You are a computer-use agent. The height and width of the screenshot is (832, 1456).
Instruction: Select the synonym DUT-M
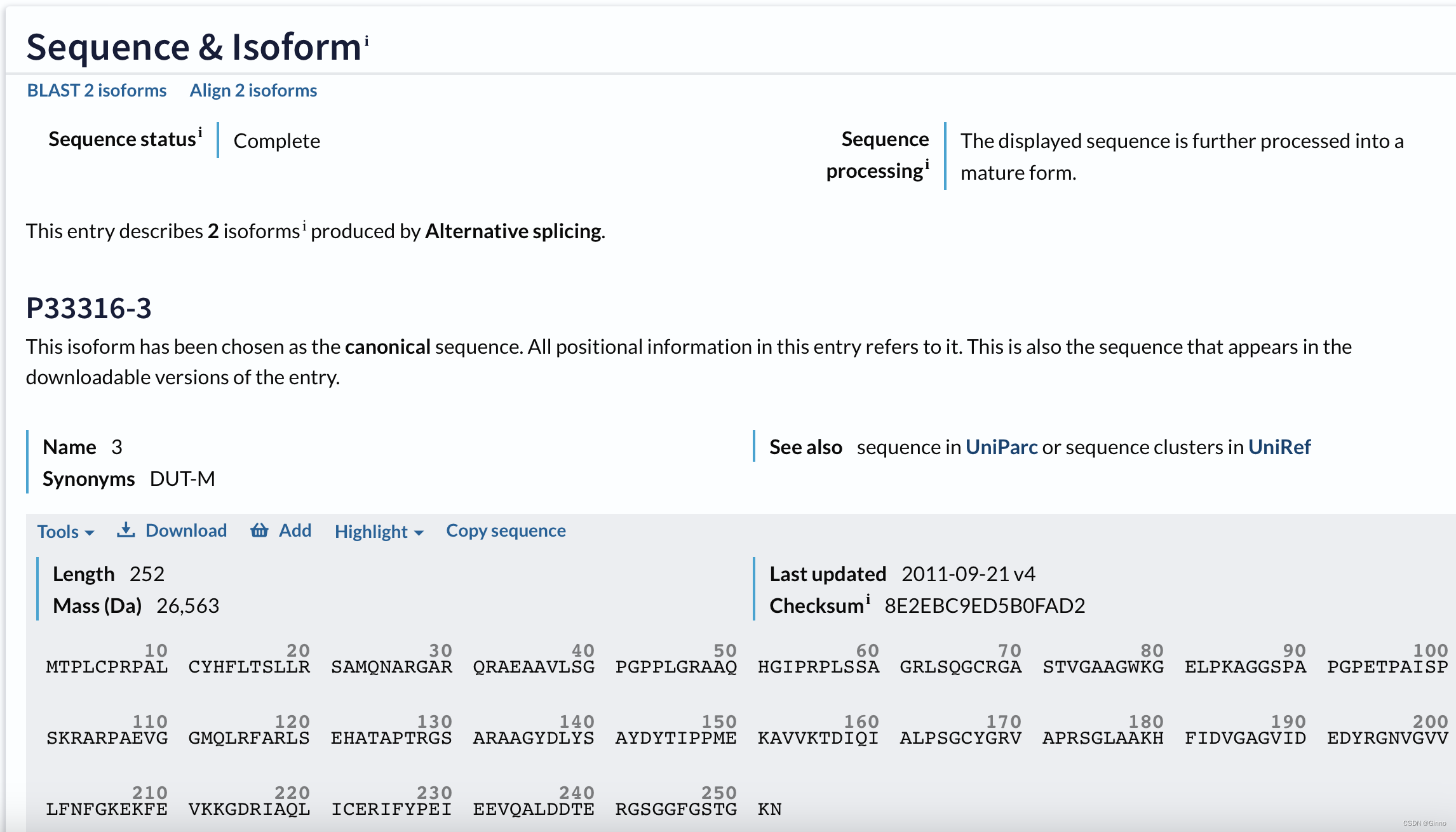[x=182, y=479]
